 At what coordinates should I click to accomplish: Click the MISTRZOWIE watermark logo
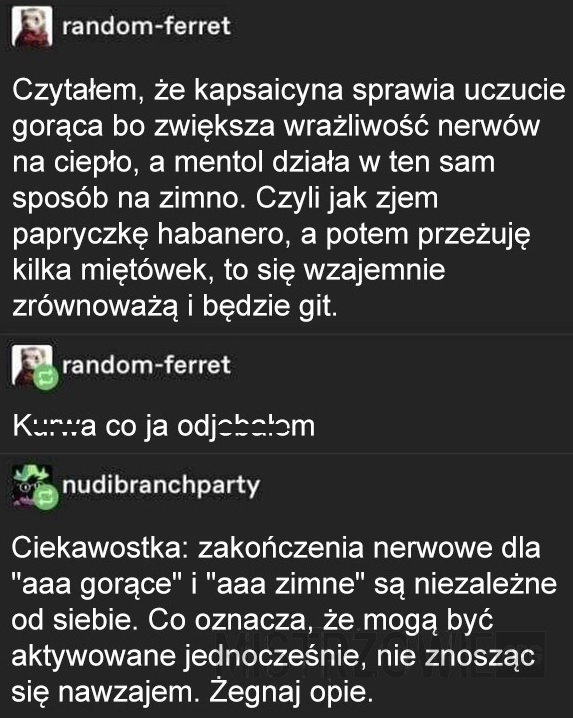click(x=380, y=654)
